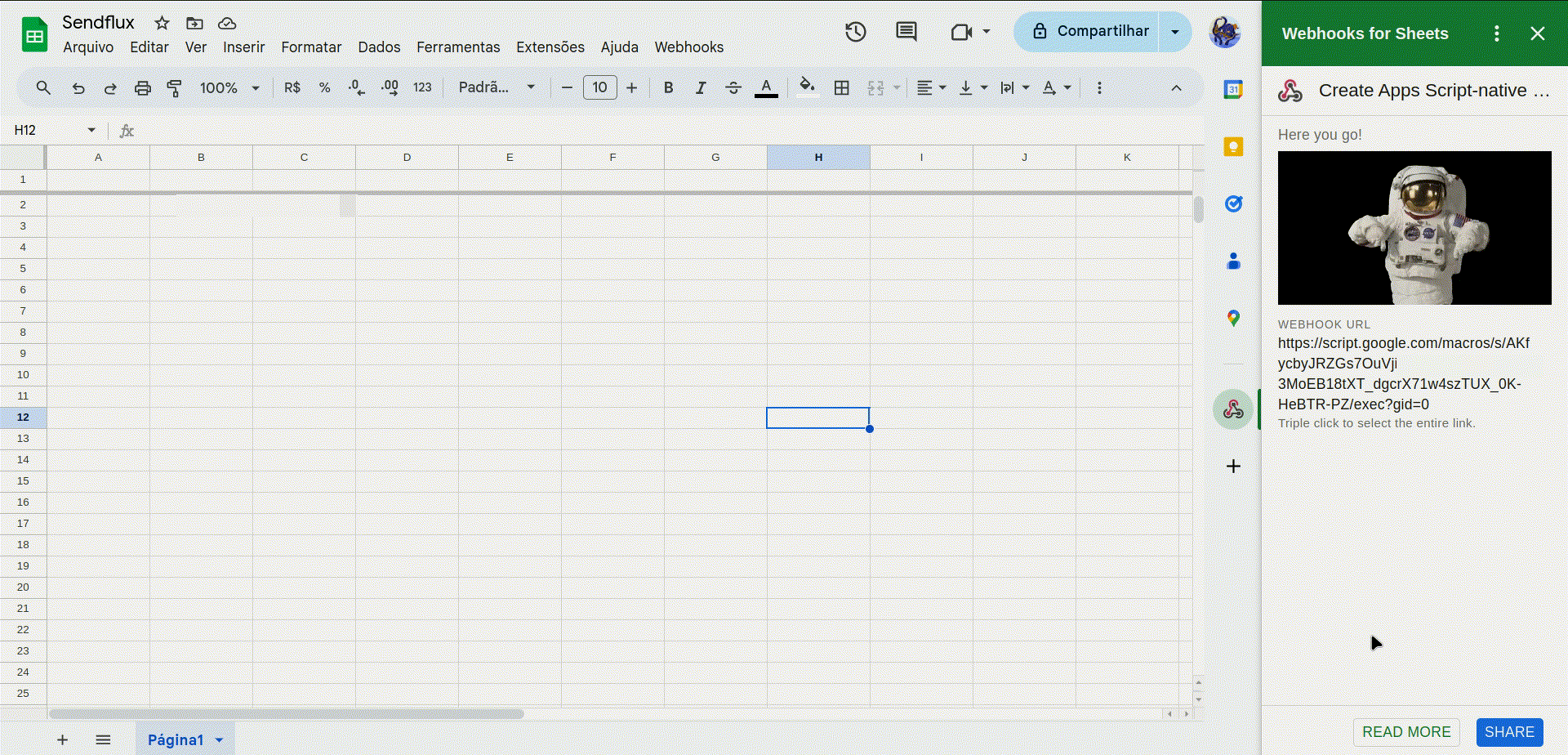The width and height of the screenshot is (1568, 755).
Task: Click the webhook URL link text
Action: (x=1403, y=373)
